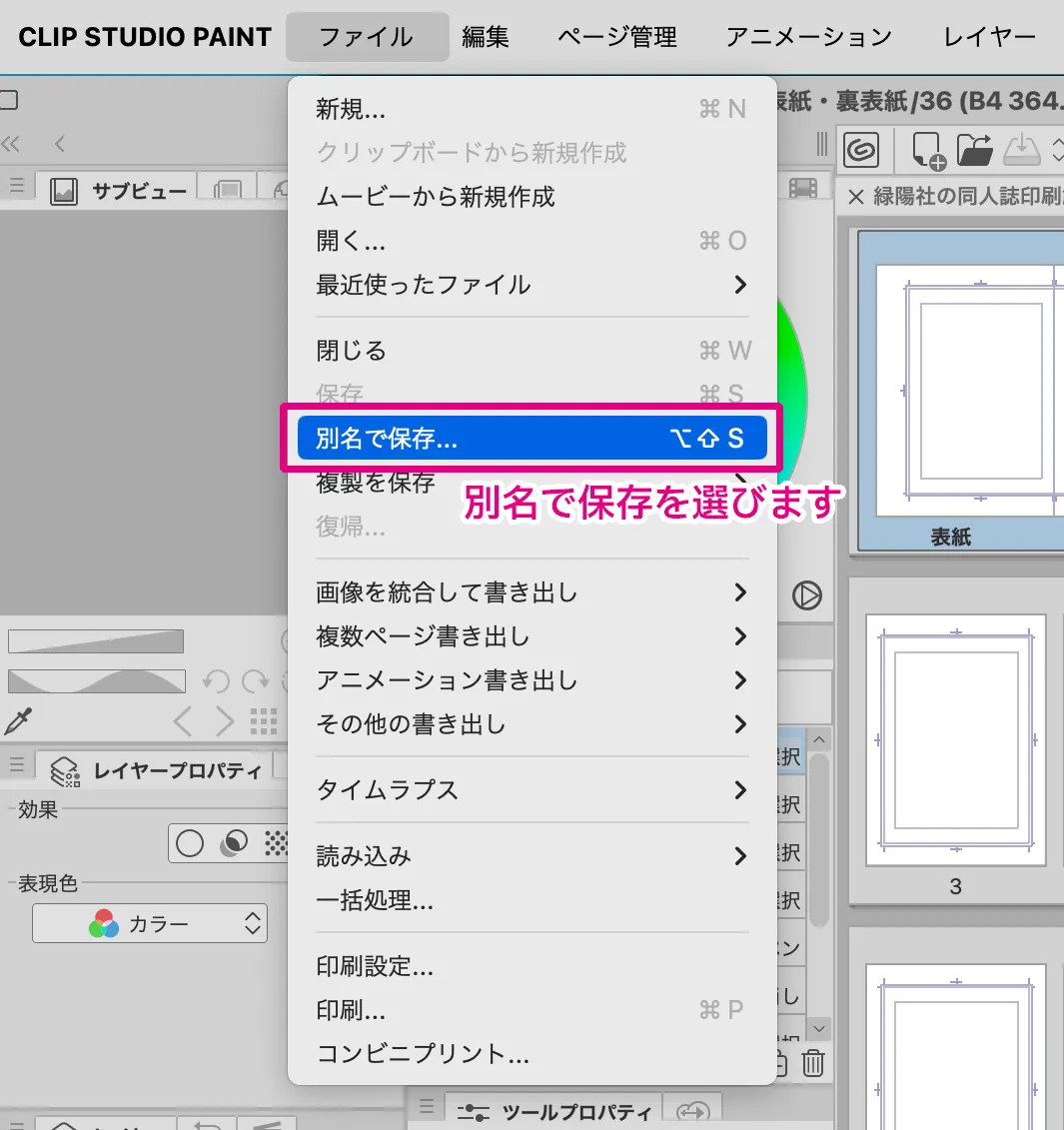The image size is (1064, 1130).
Task: Select the 表紙 page thumbnail
Action: [960, 392]
